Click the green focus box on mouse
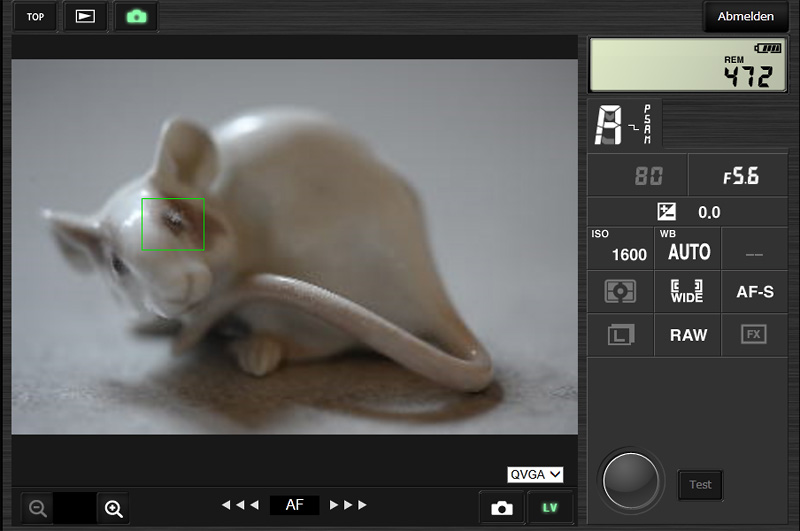Image resolution: width=800 pixels, height=531 pixels. click(x=173, y=224)
